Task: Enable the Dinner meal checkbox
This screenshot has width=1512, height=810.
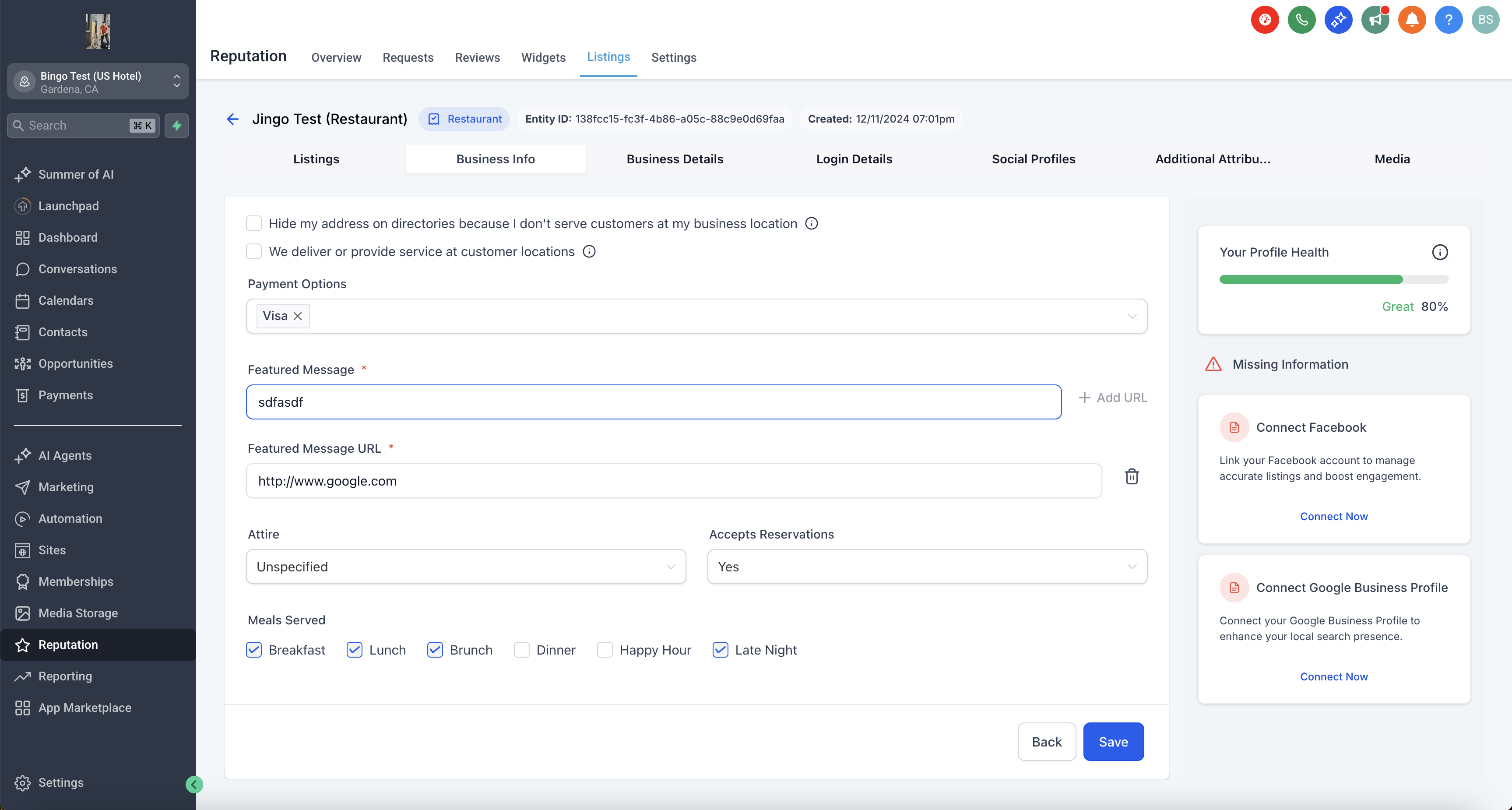Action: click(x=521, y=650)
